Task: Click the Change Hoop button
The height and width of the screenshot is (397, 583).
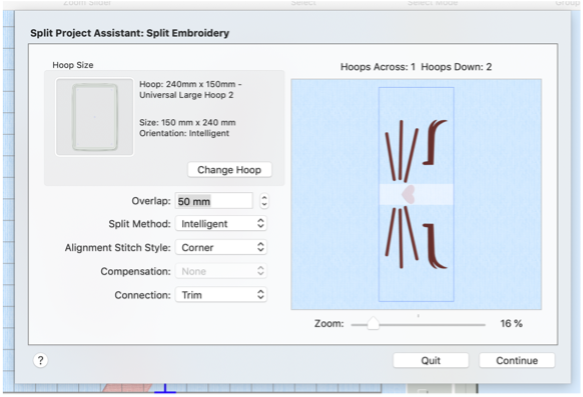Action: click(x=229, y=170)
